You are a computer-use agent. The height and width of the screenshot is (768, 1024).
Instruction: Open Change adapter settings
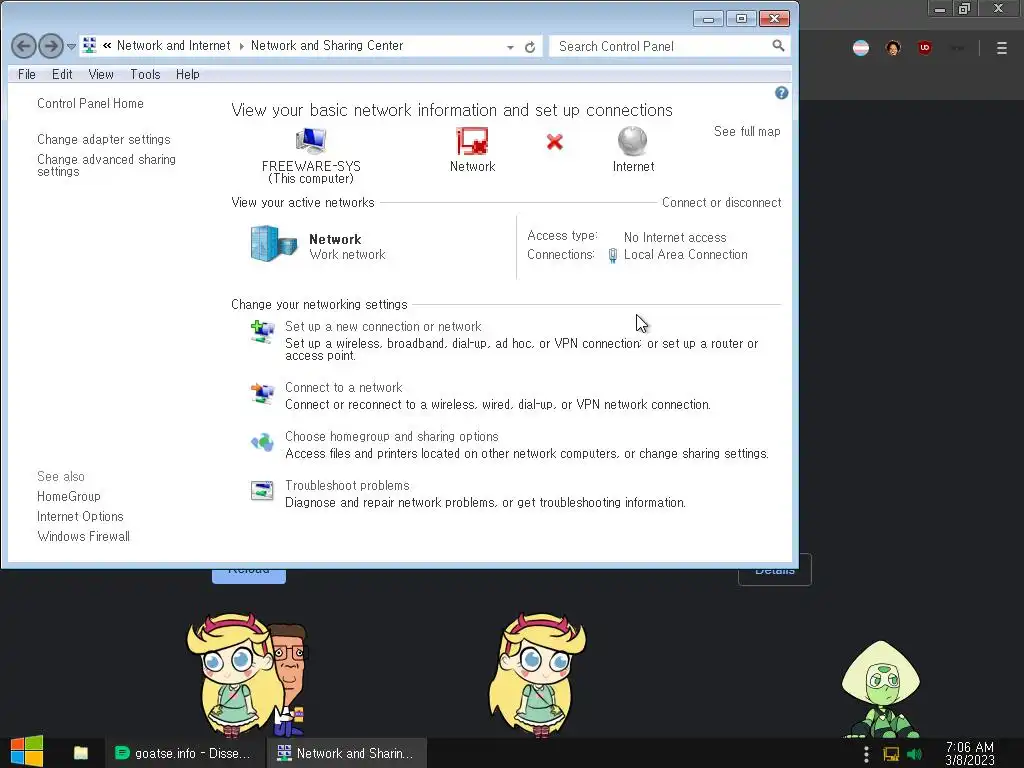103,139
